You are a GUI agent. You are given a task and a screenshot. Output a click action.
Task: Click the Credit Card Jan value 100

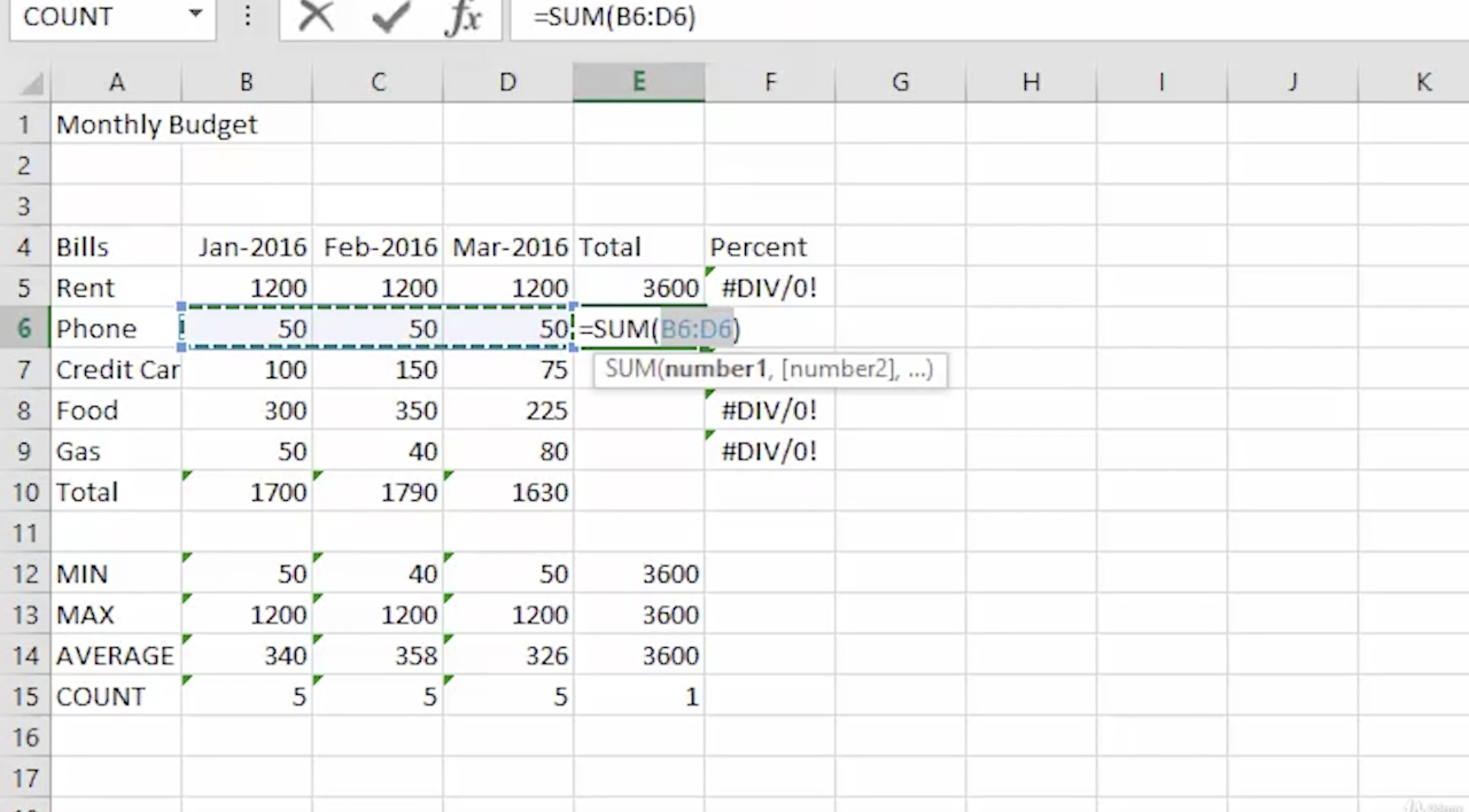click(246, 369)
